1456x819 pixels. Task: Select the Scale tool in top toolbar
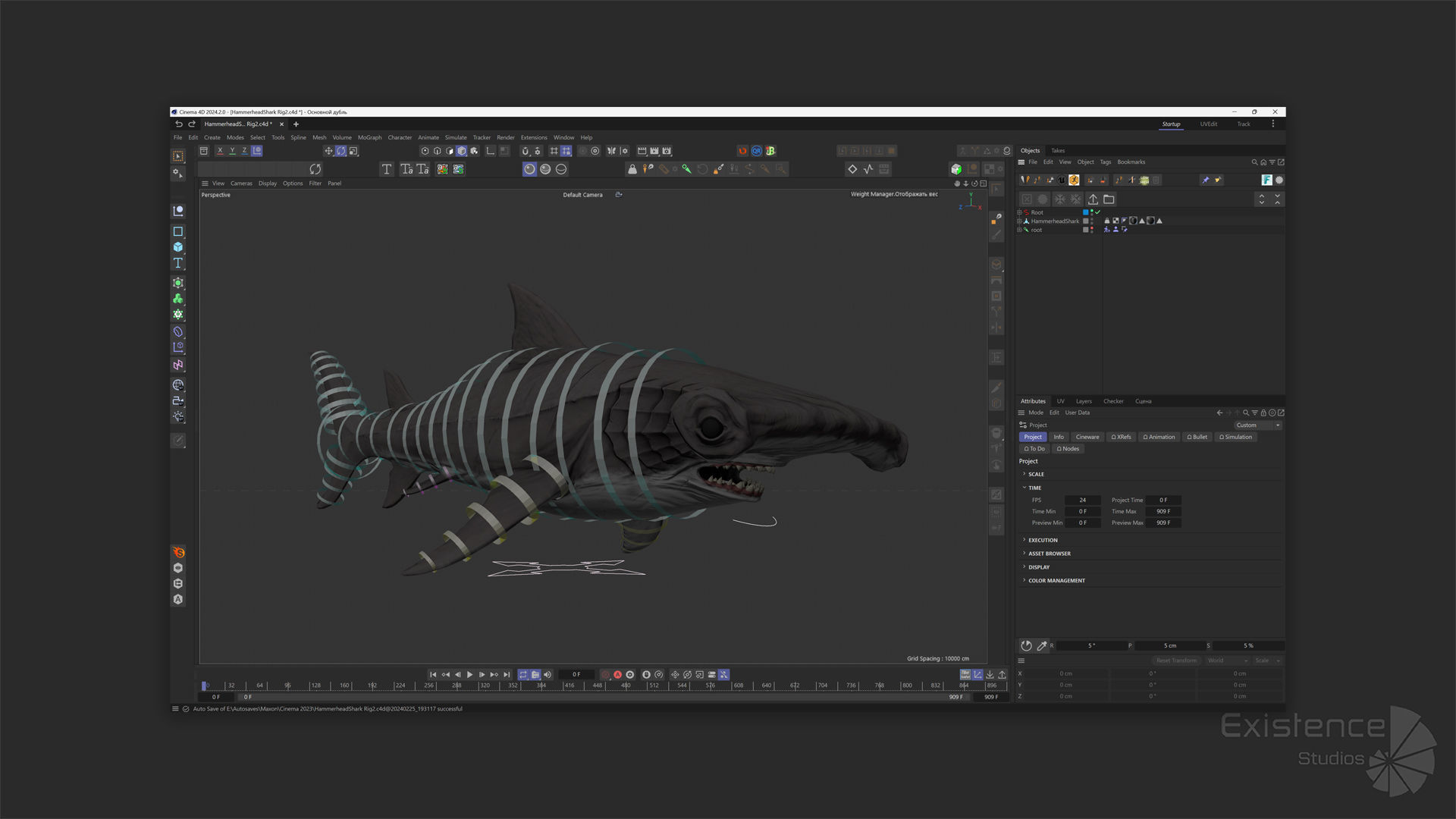click(353, 151)
